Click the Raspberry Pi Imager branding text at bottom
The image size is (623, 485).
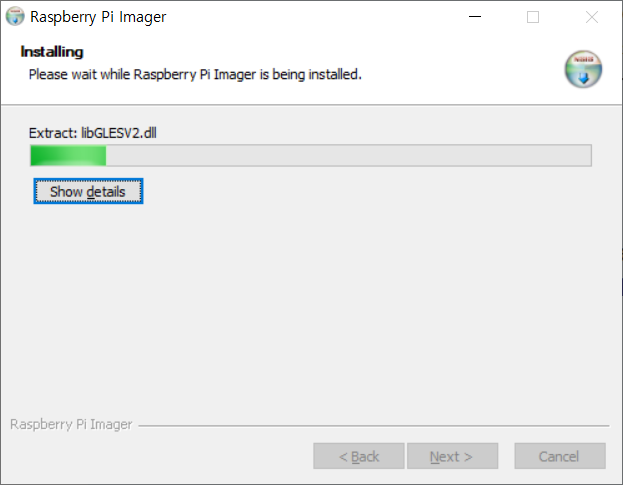(x=71, y=425)
